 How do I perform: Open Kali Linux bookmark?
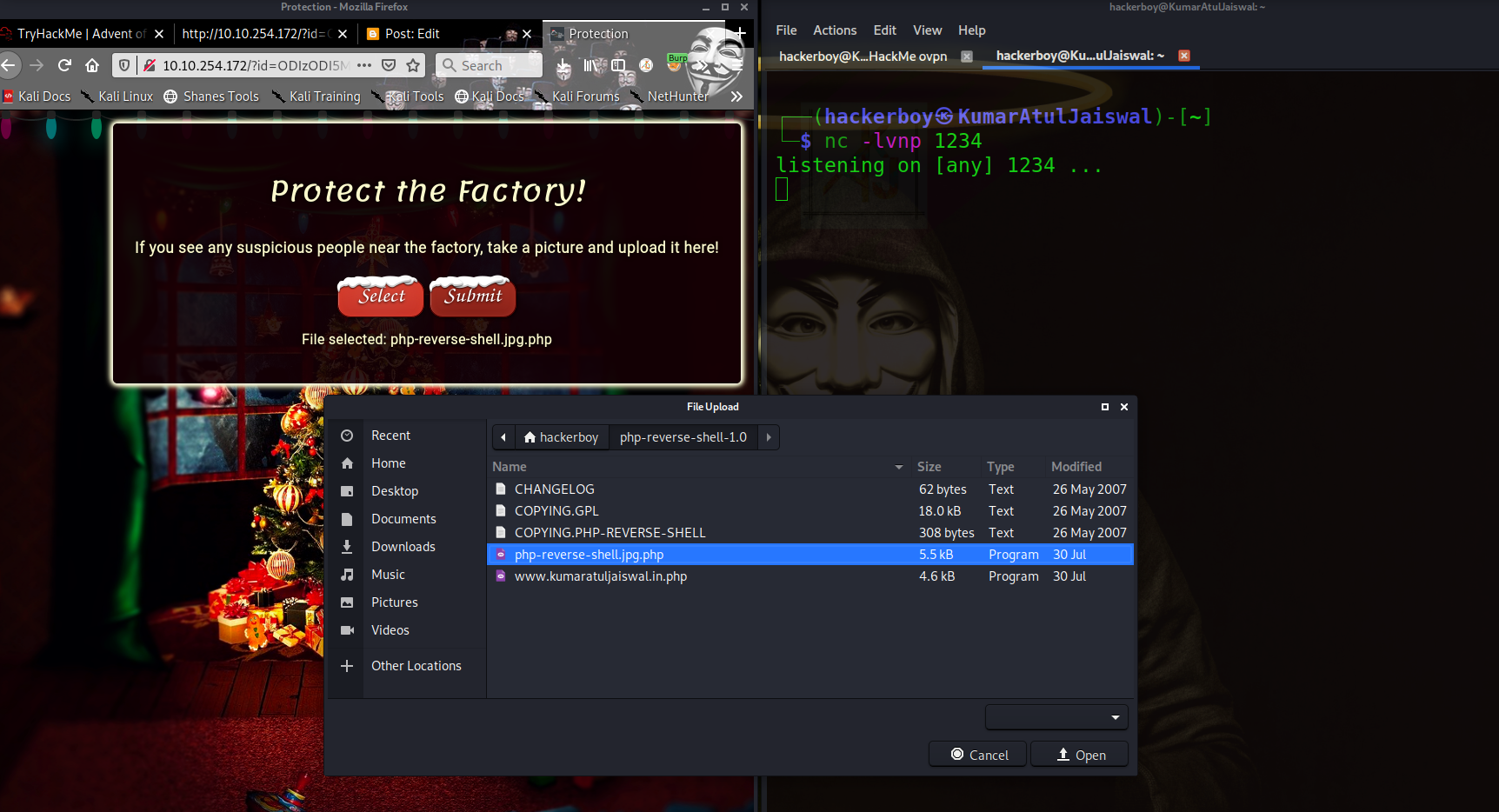pyautogui.click(x=117, y=97)
